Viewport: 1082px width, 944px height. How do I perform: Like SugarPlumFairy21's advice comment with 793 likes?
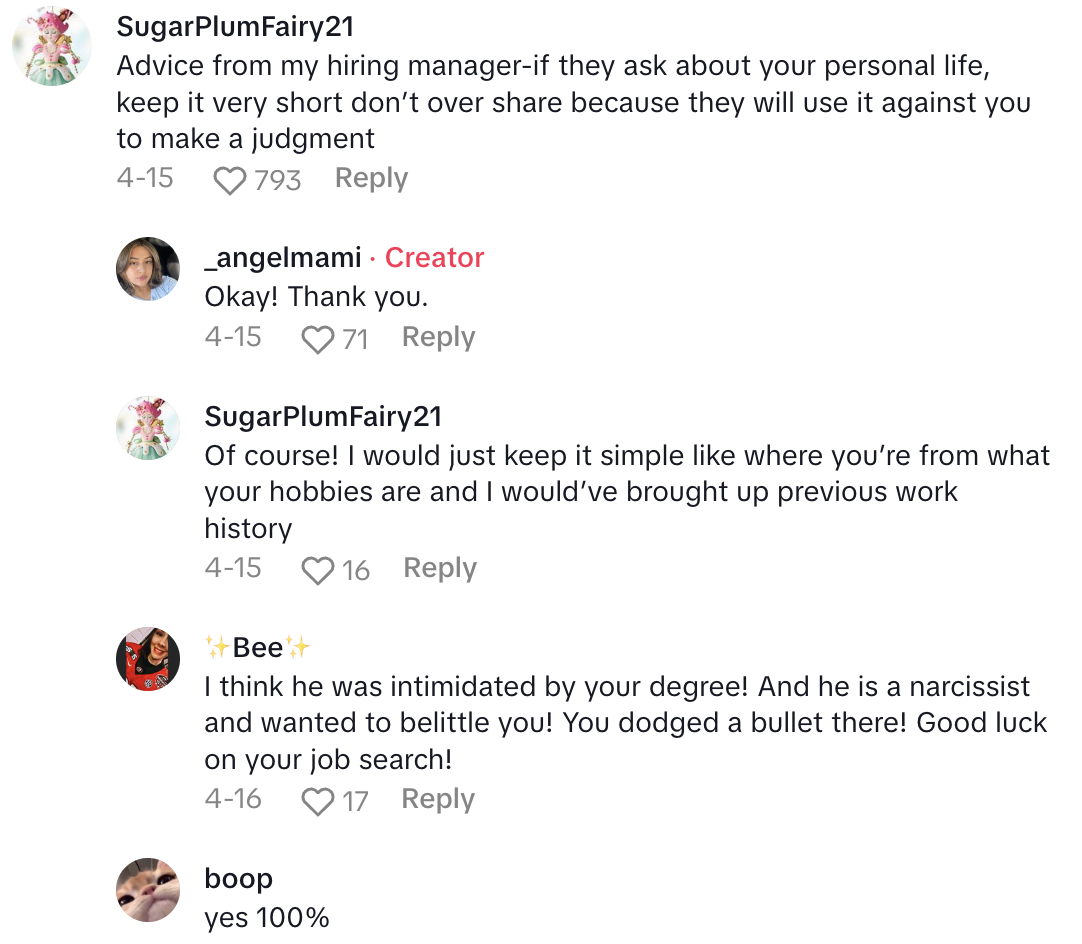click(230, 180)
